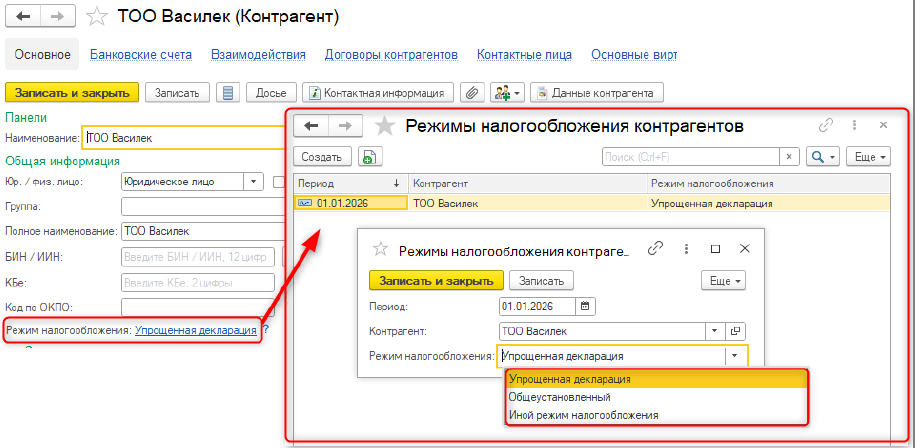916x448 pixels.
Task: Copy link using chain icon in small dialog
Action: click(656, 249)
